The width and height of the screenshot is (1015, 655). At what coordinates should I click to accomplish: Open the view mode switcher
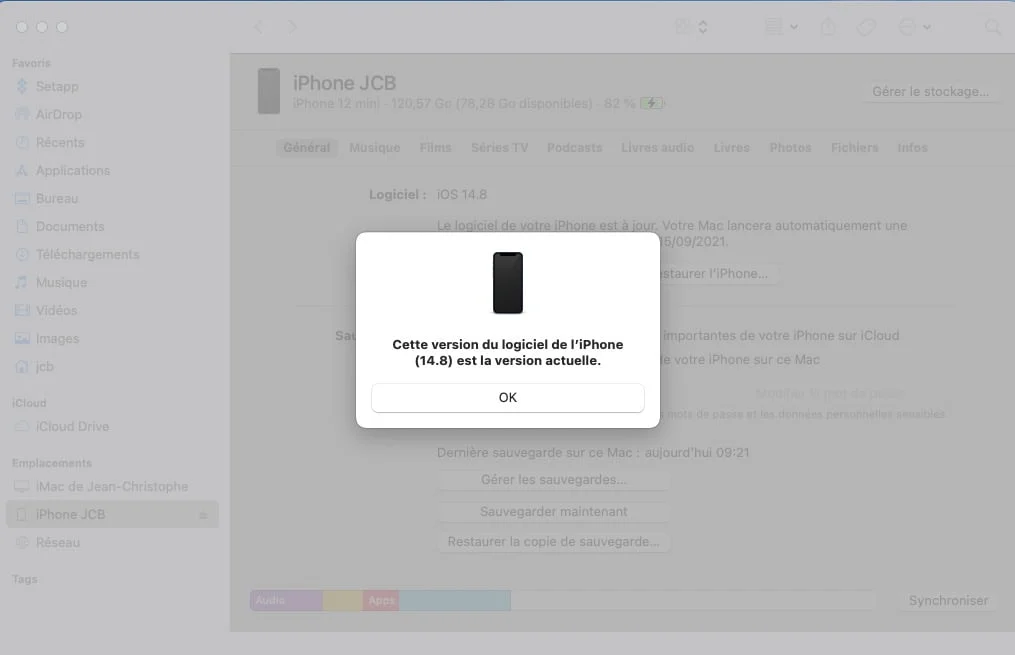point(691,27)
